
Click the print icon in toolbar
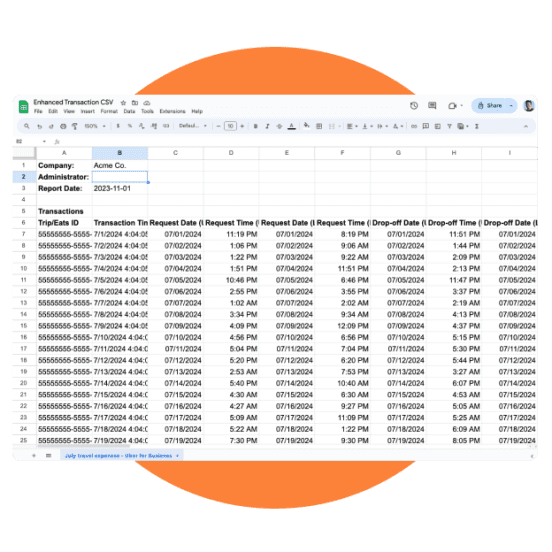63,126
